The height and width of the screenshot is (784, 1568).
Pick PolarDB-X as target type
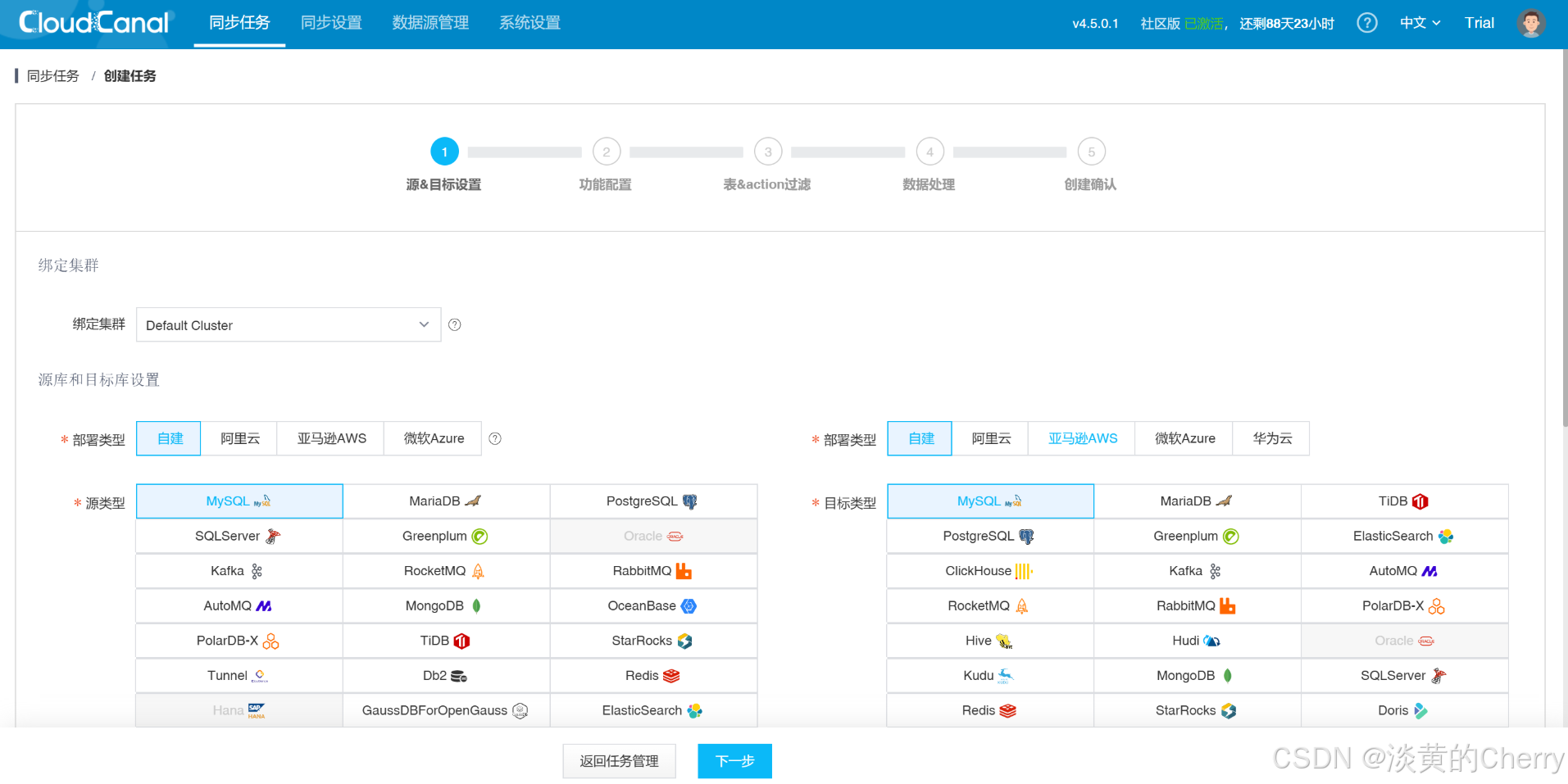1405,606
